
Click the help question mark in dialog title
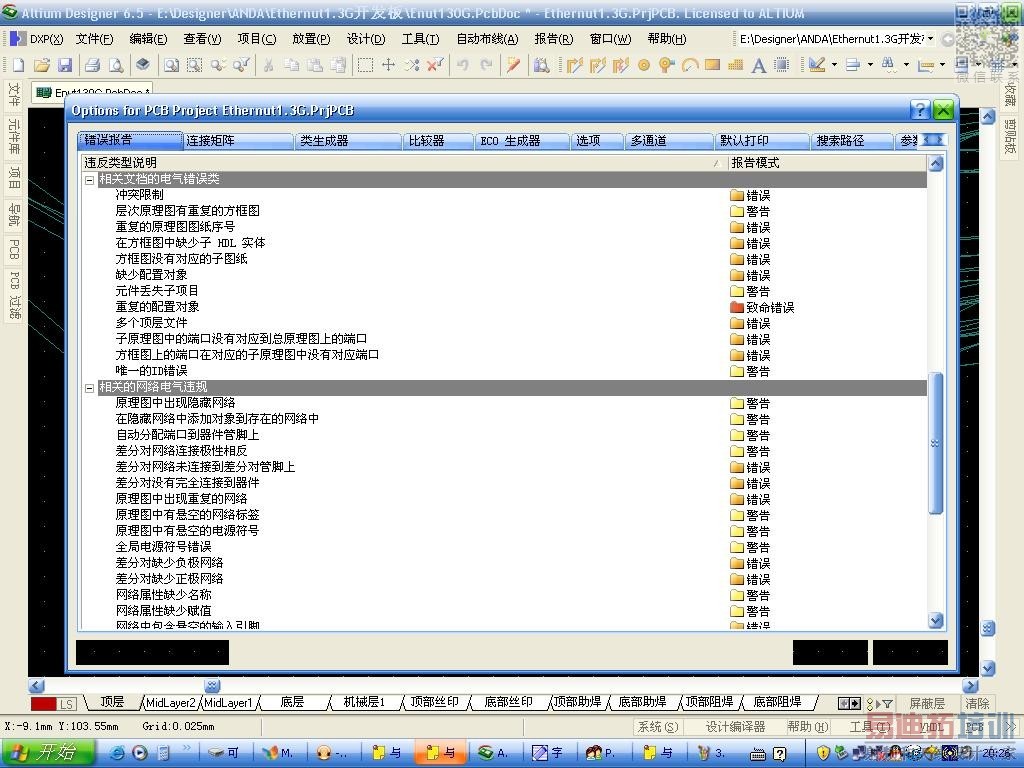920,110
